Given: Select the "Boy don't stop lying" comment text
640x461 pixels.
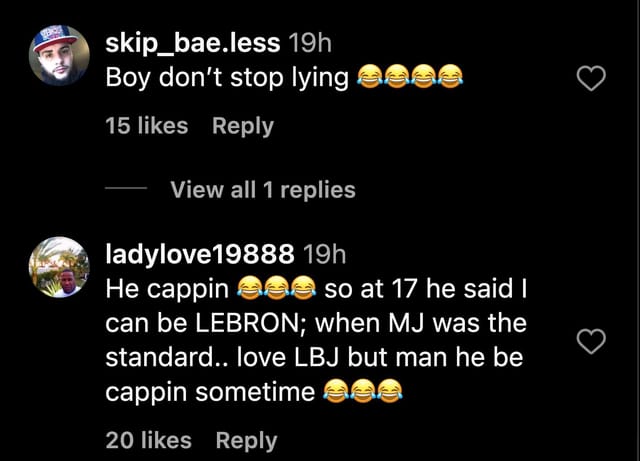Looking at the screenshot, I should coord(227,78).
